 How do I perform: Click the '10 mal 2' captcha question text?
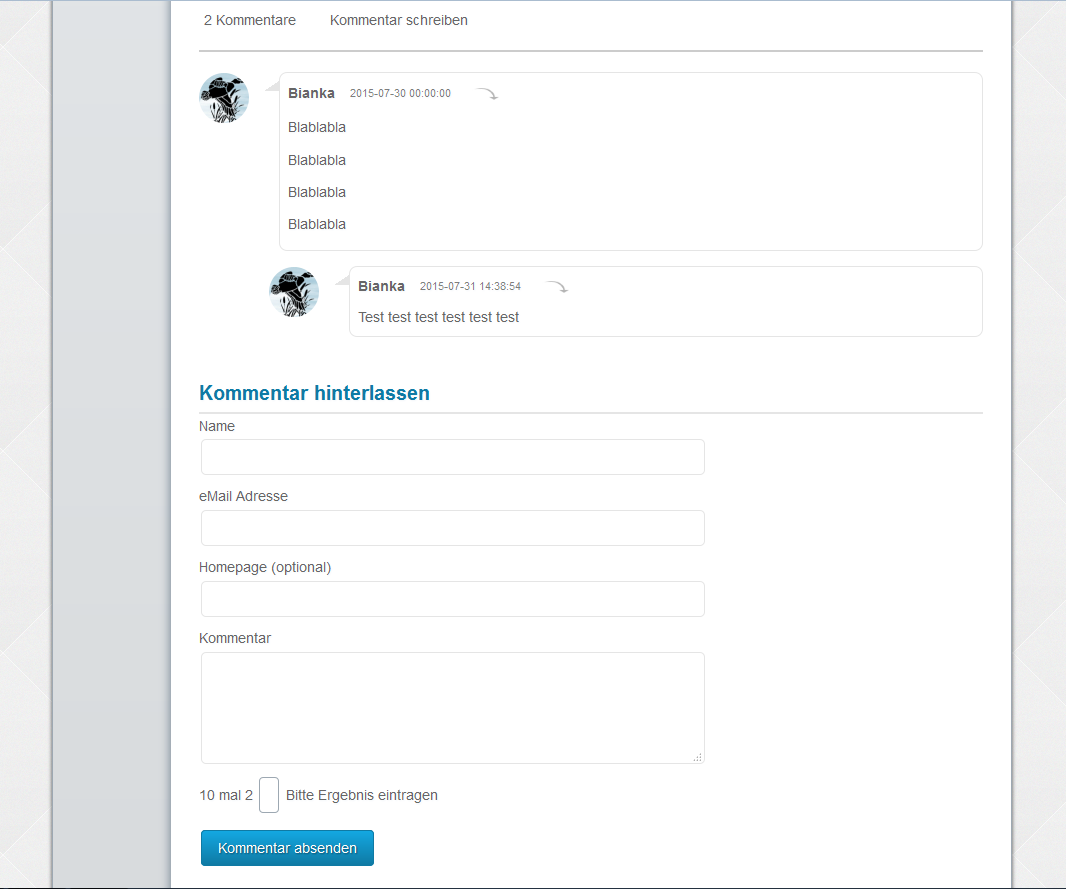tap(226, 795)
